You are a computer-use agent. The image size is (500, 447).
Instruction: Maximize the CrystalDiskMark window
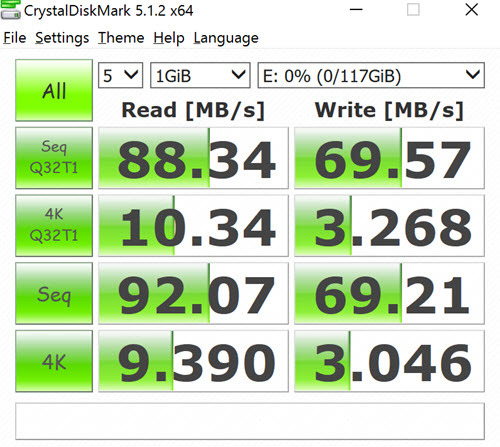[413, 10]
